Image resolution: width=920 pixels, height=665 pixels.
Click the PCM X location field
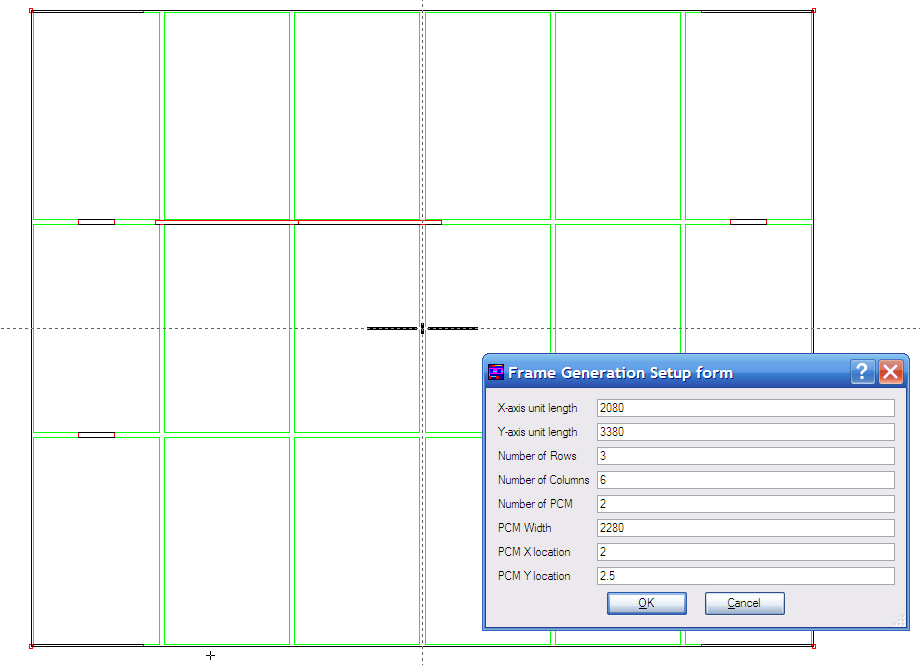[744, 552]
